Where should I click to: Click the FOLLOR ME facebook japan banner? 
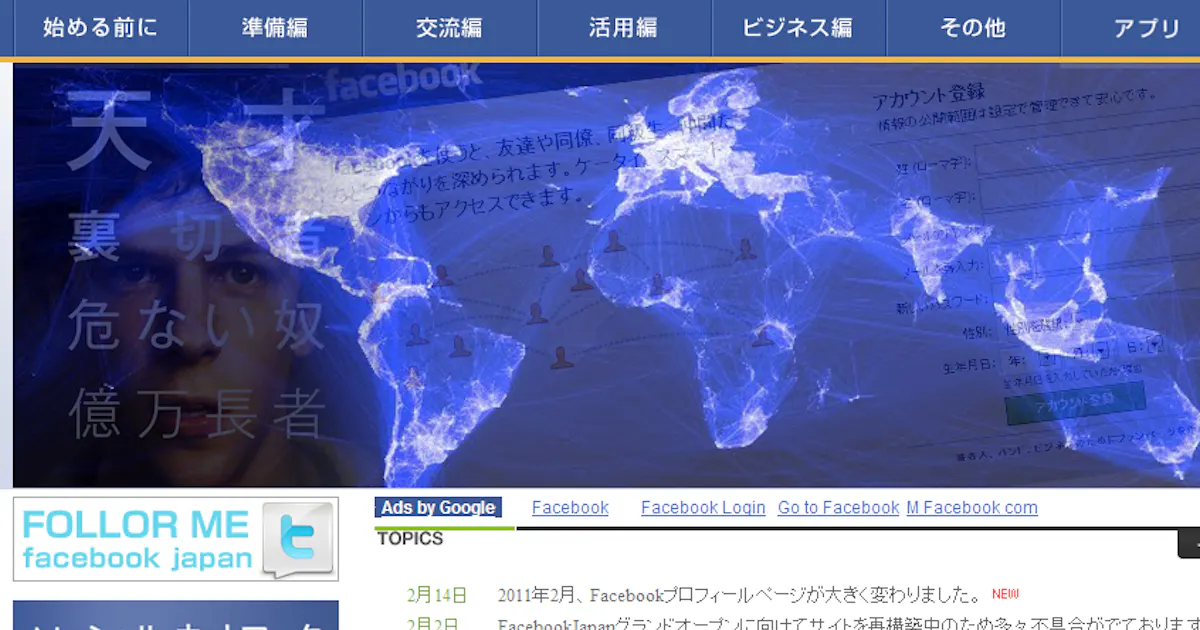(x=176, y=539)
